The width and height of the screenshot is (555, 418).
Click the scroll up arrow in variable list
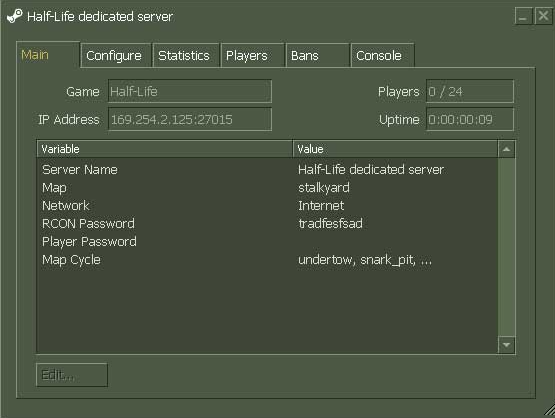(506, 149)
